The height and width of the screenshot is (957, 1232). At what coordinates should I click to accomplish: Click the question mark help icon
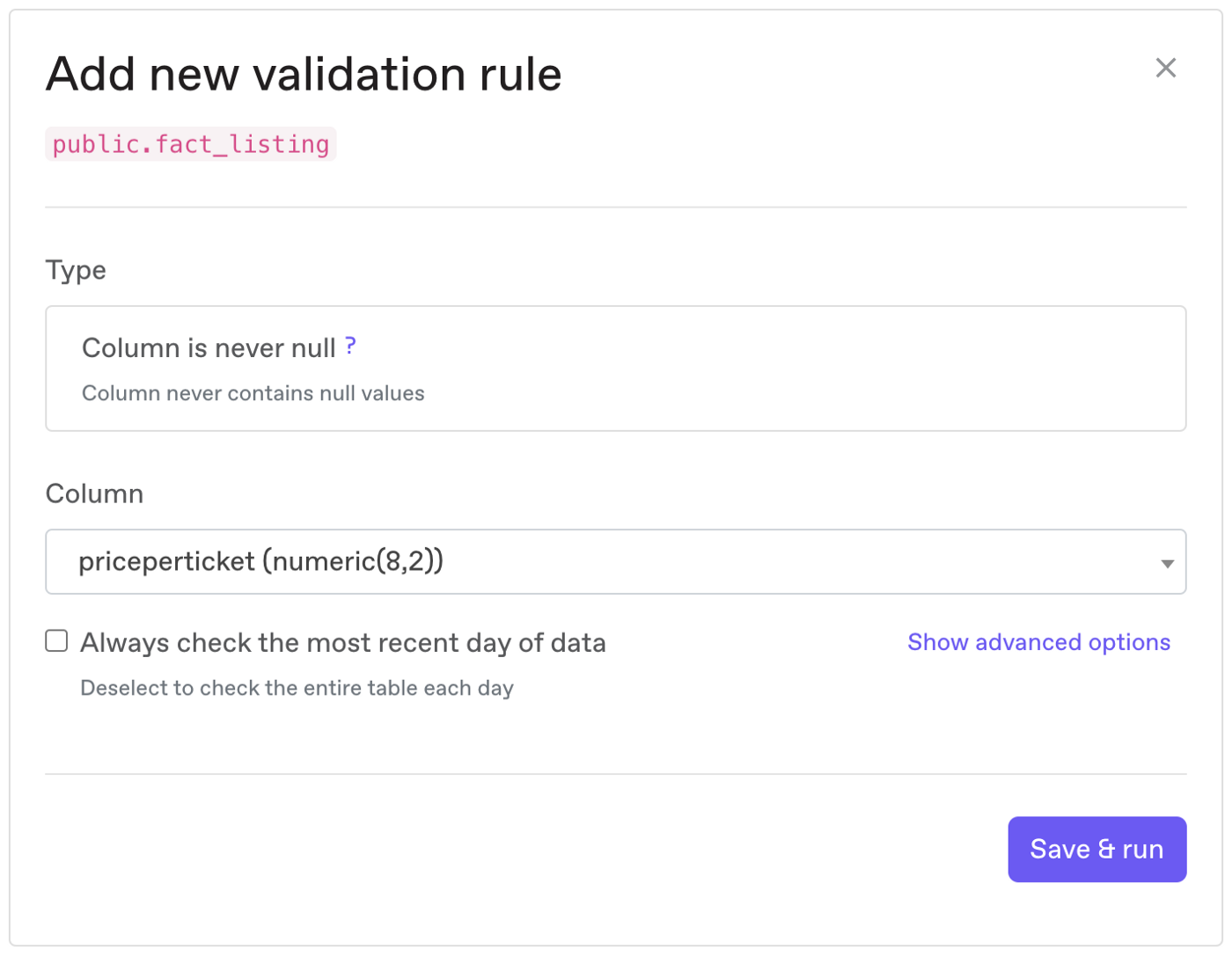(x=350, y=347)
